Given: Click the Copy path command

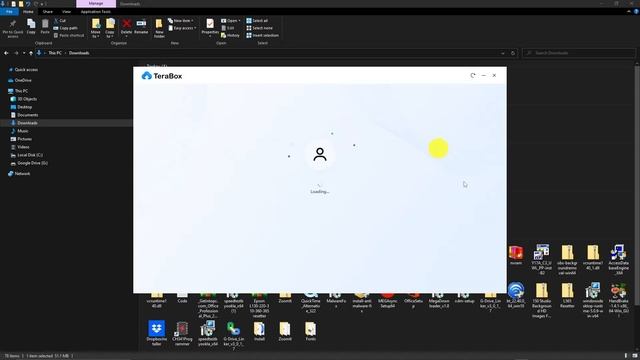Looking at the screenshot, I should pos(65,28).
